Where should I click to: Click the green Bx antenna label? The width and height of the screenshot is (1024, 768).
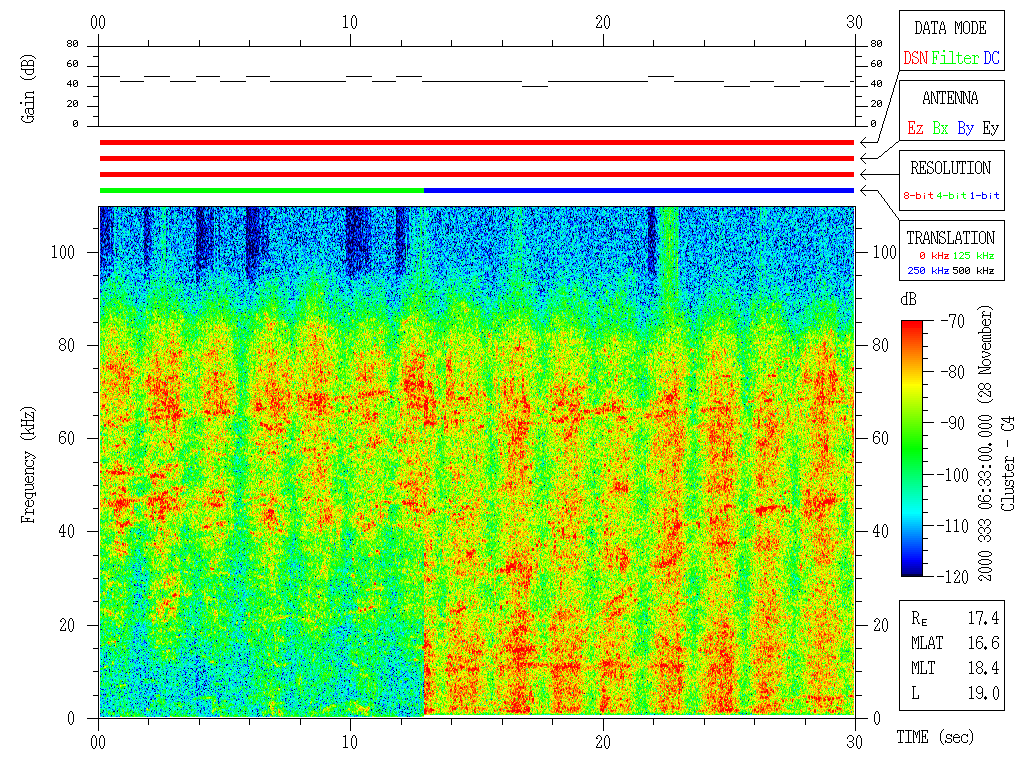940,129
